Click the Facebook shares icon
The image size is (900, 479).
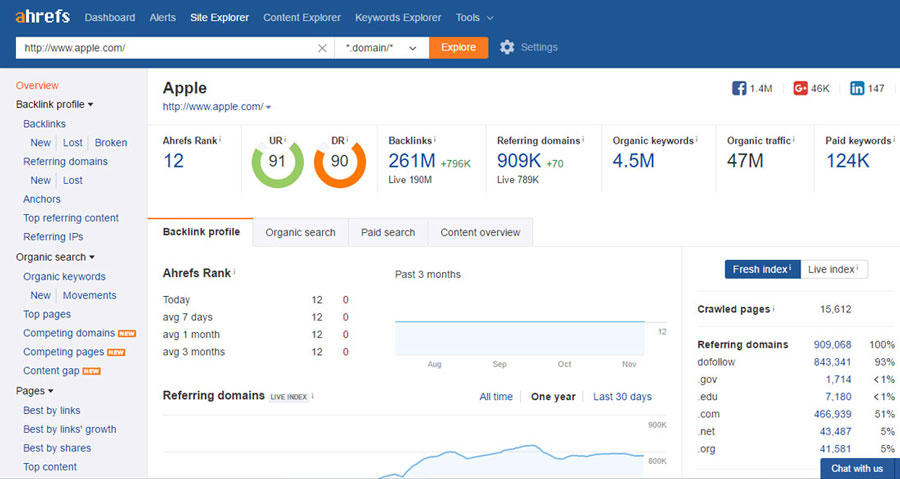click(739, 88)
